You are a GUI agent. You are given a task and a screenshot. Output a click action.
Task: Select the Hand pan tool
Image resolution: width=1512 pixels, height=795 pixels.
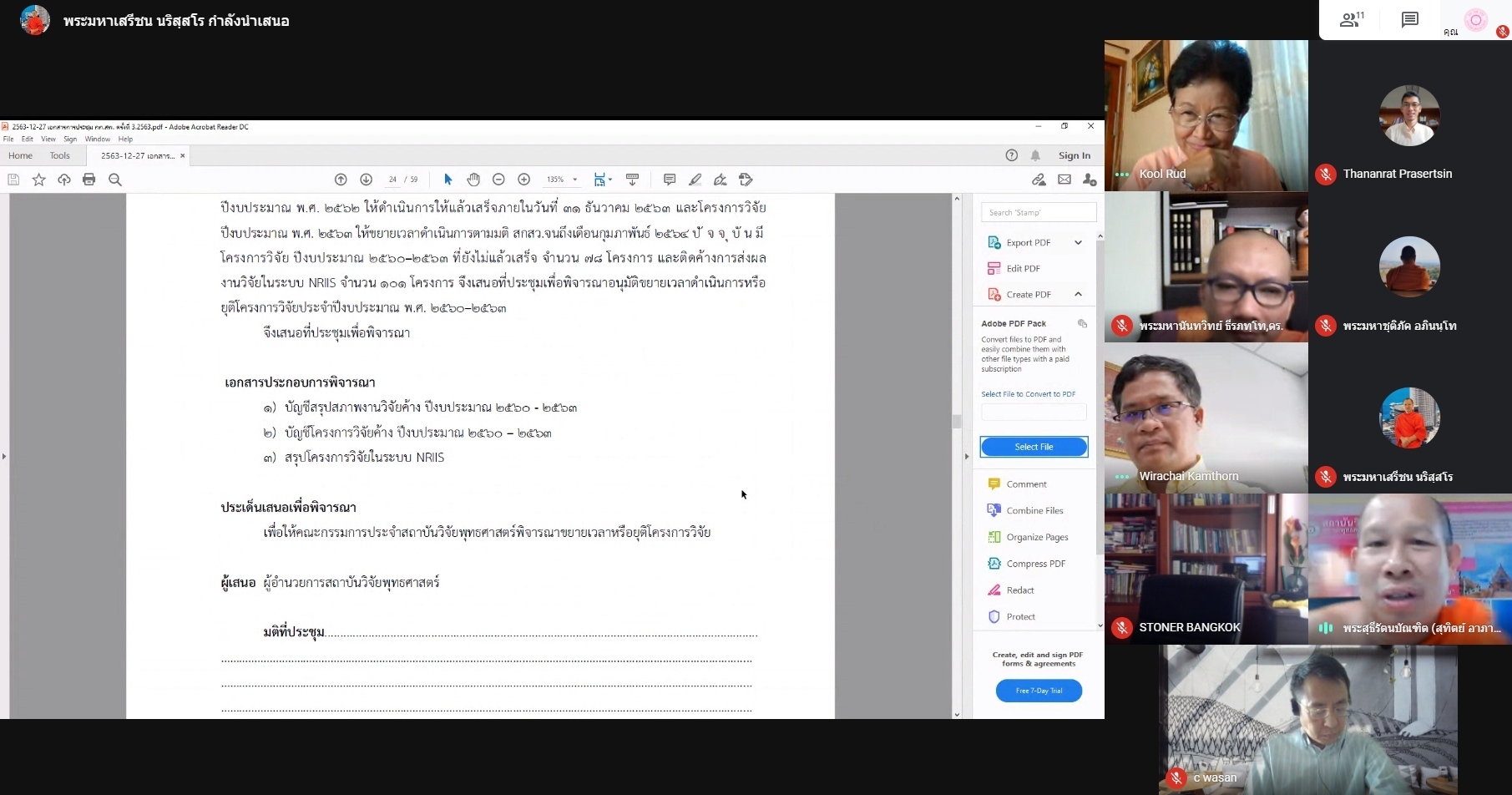[x=473, y=180]
